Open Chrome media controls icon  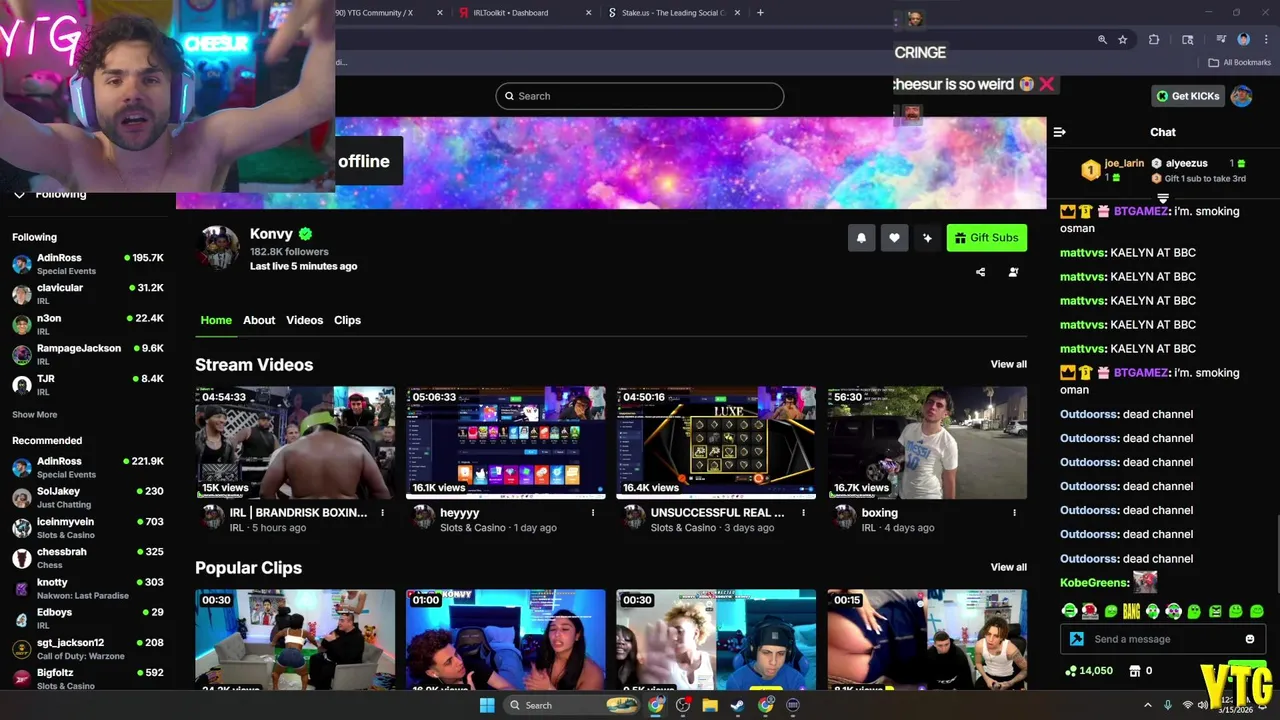[x=1221, y=40]
